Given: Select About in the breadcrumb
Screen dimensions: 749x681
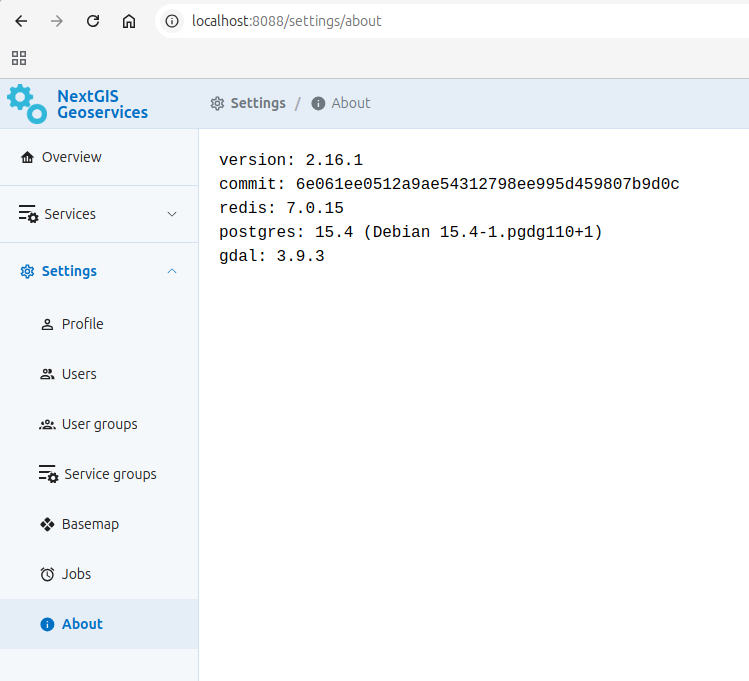Looking at the screenshot, I should (350, 103).
